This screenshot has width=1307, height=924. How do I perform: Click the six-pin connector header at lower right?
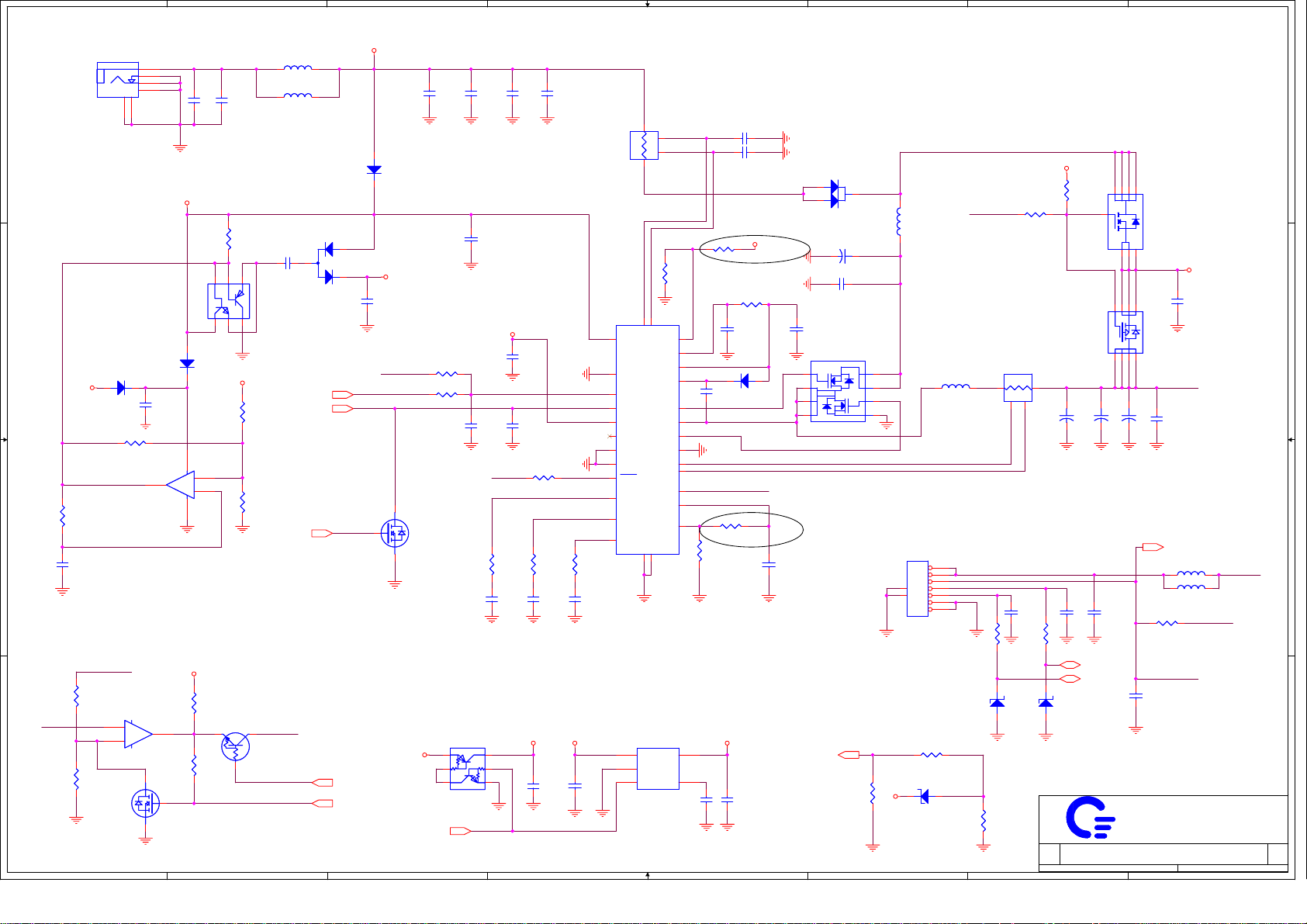coord(917,589)
